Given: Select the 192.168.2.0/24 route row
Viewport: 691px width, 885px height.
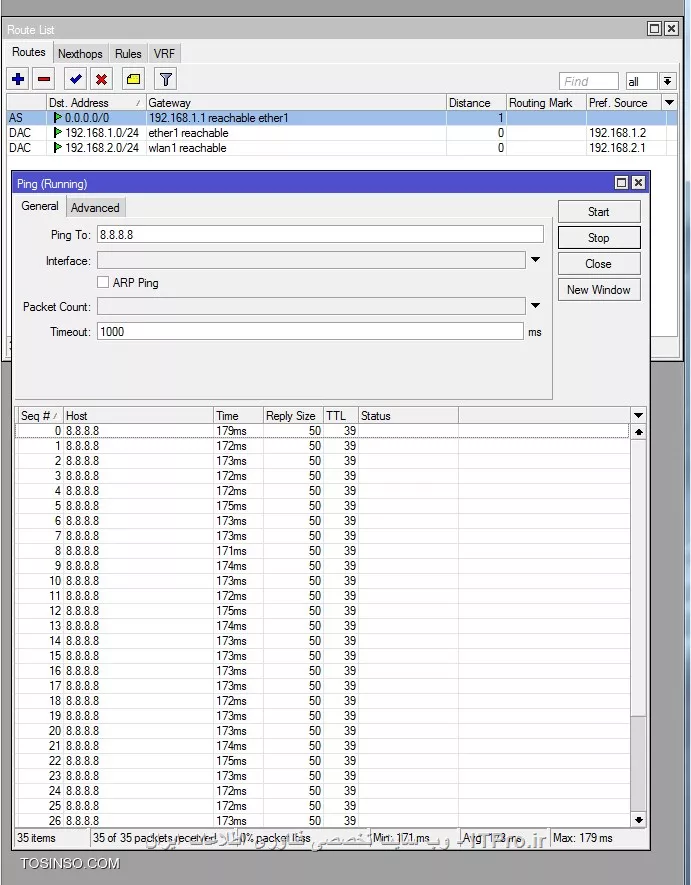Looking at the screenshot, I should [342, 148].
